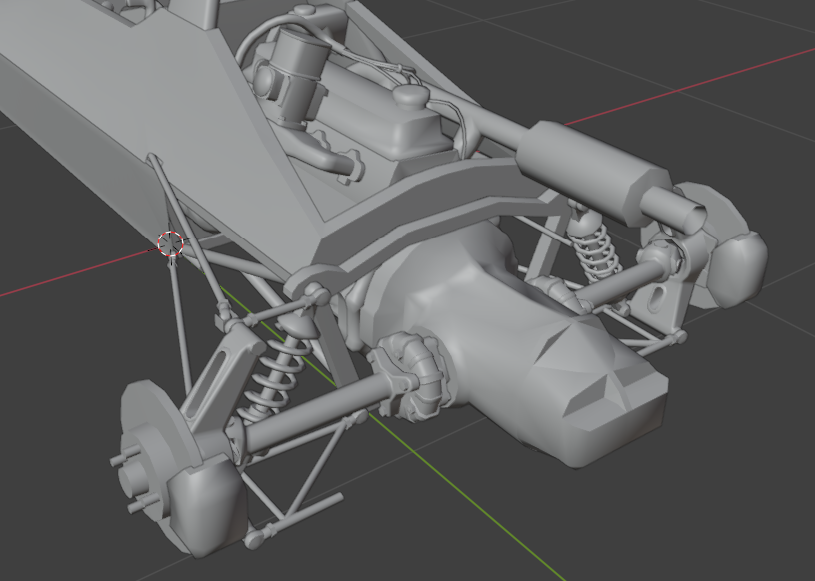Screen dimensions: 815x581
Task: Select the right rear brake caliper
Action: 739,269
